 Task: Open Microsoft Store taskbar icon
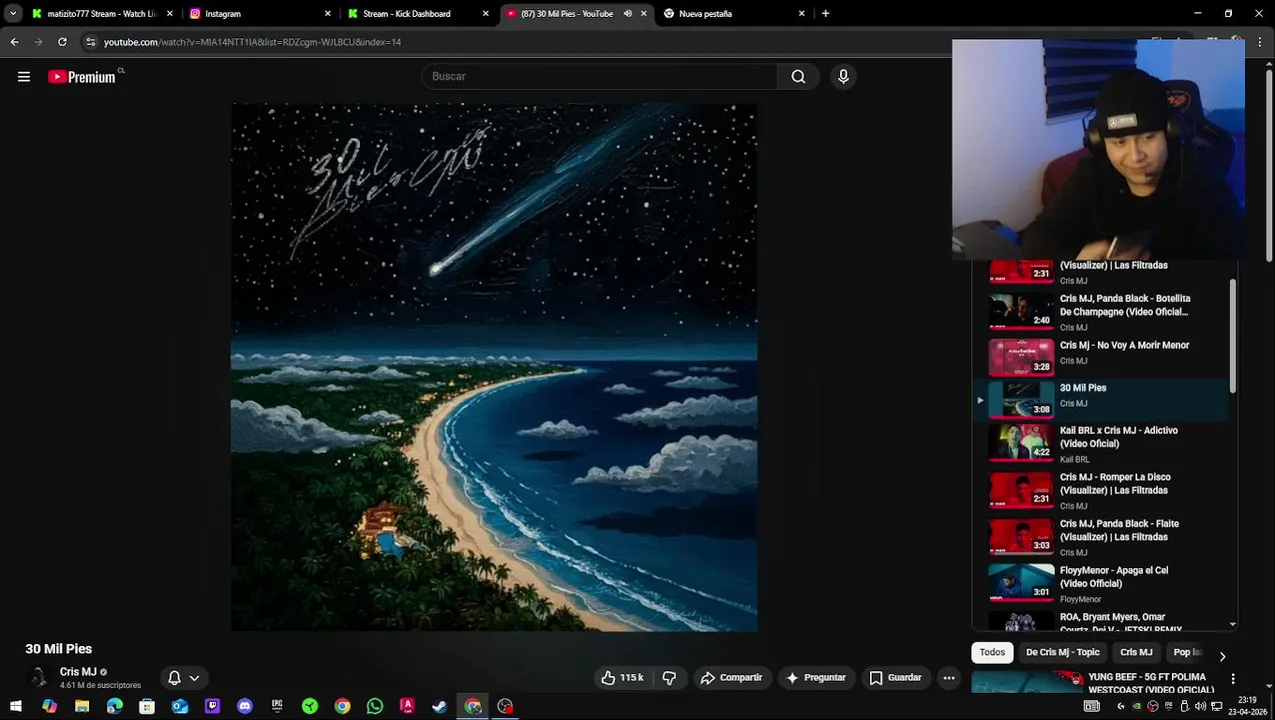point(147,706)
